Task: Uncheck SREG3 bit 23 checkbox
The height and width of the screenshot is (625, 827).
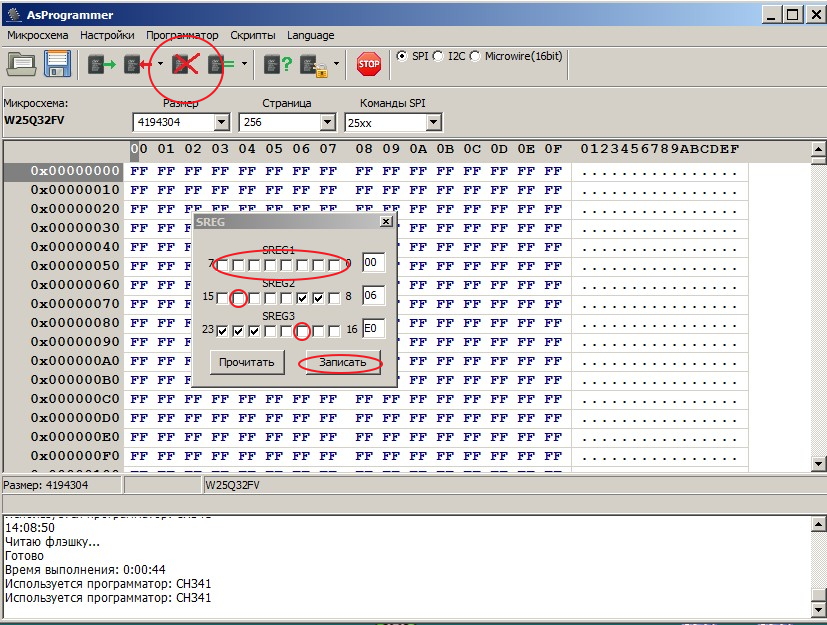Action: (x=223, y=331)
